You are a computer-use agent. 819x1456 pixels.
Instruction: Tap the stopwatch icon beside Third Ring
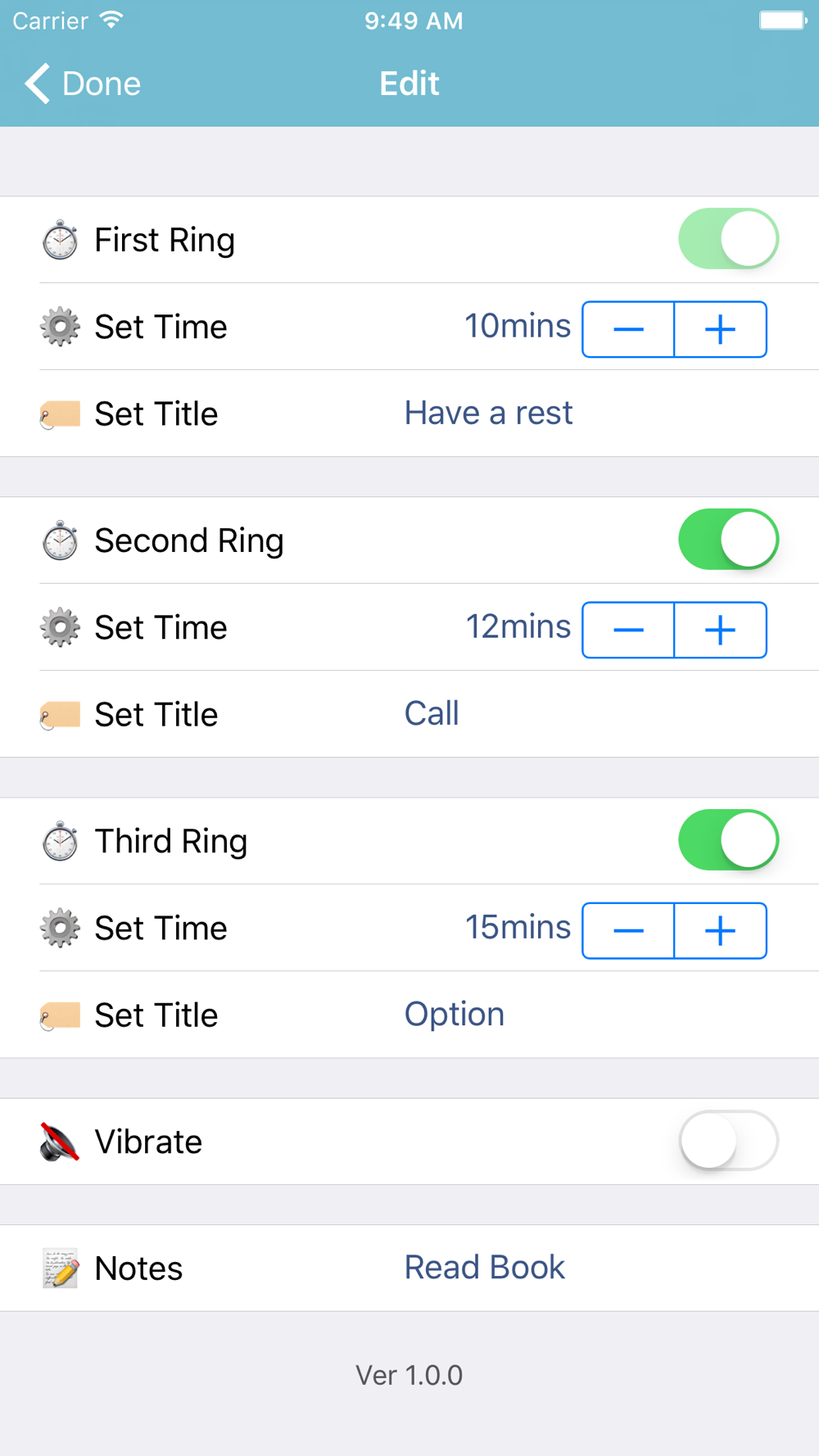pyautogui.click(x=60, y=842)
